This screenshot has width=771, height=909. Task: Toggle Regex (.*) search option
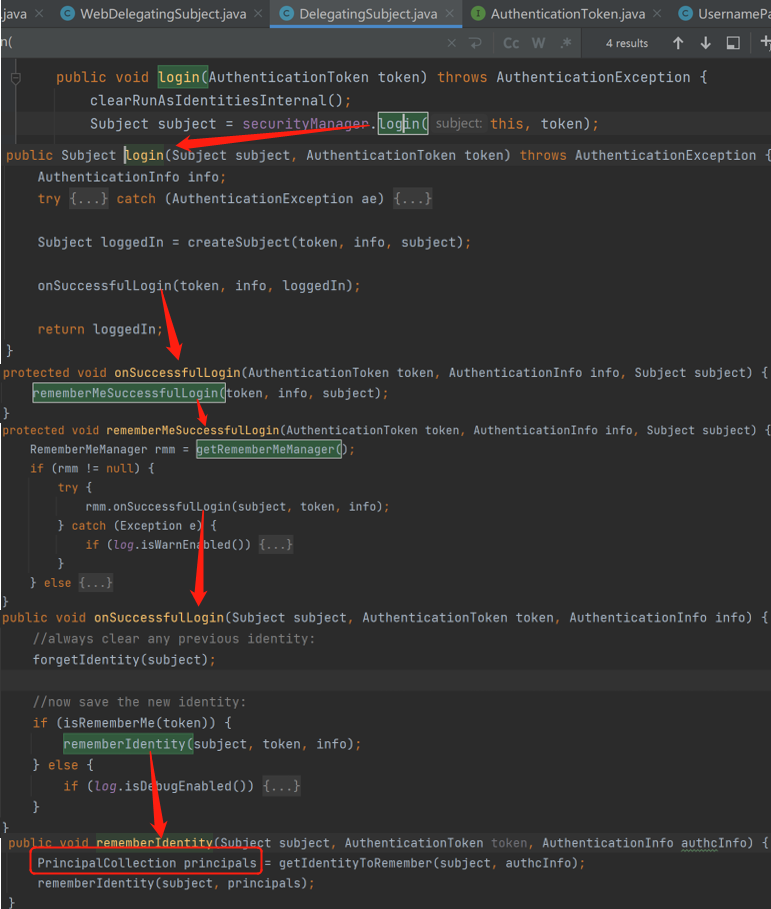click(566, 43)
